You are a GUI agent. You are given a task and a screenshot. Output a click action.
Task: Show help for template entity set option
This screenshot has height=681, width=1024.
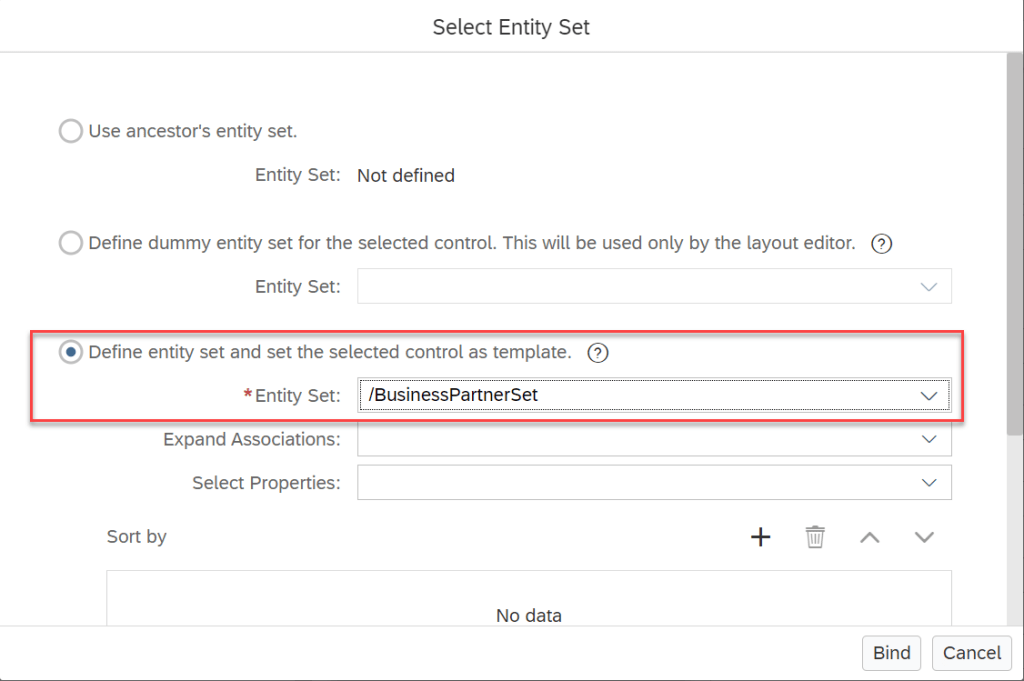point(598,352)
